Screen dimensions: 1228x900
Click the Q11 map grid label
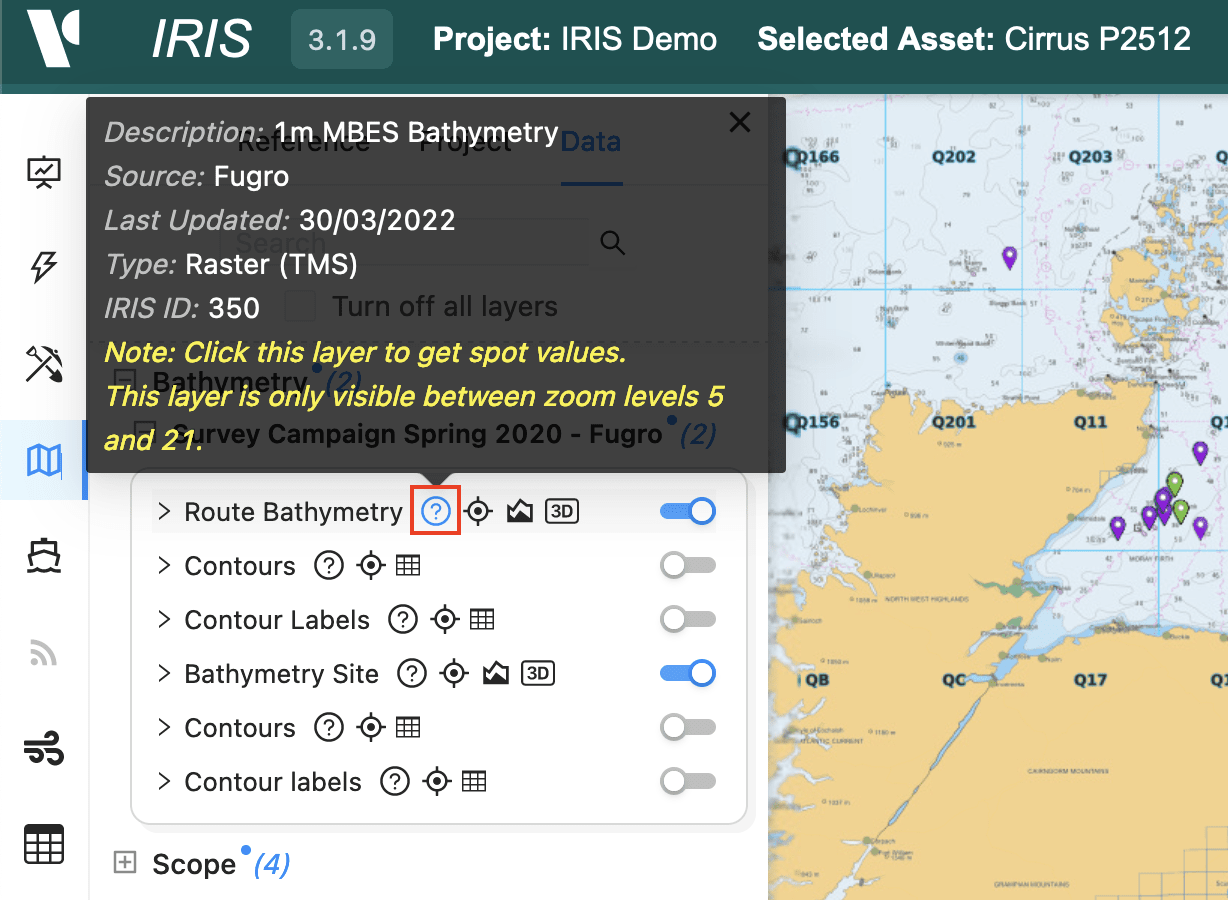(1091, 422)
